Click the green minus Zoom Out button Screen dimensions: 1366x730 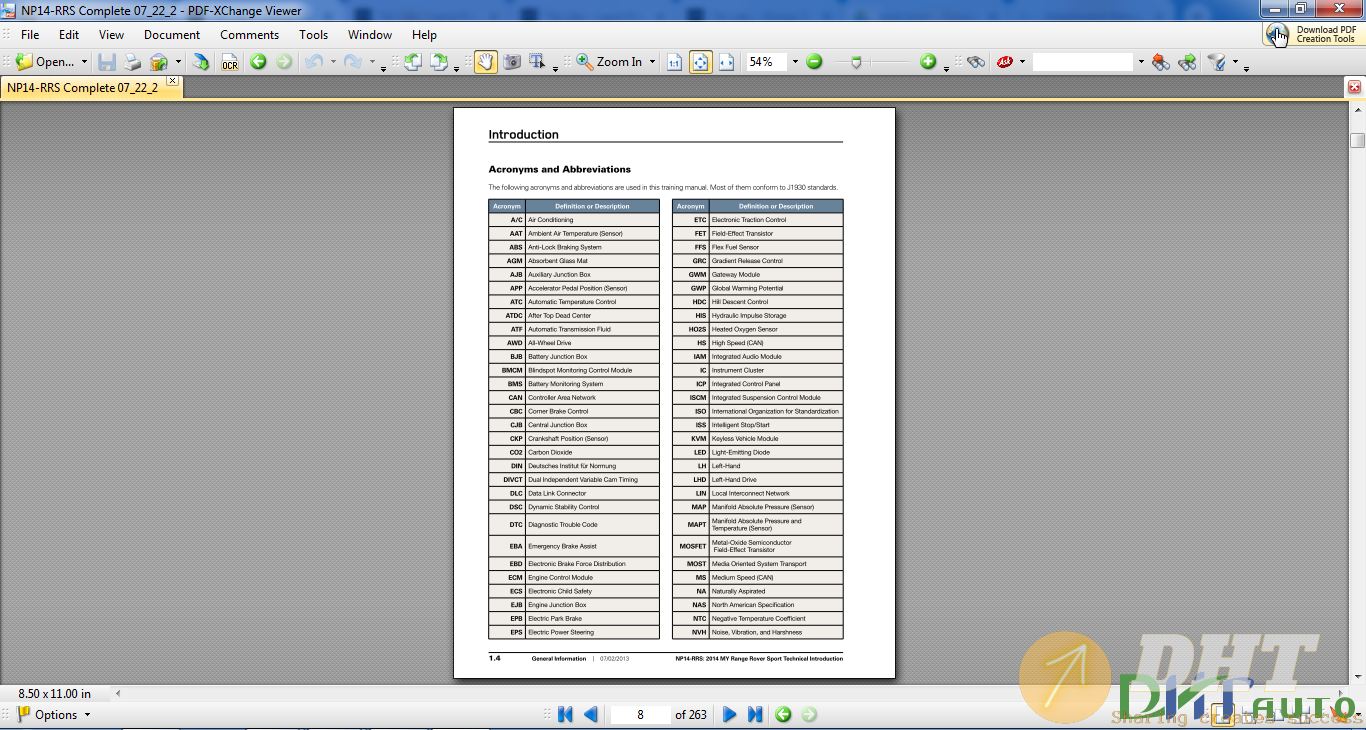[814, 62]
